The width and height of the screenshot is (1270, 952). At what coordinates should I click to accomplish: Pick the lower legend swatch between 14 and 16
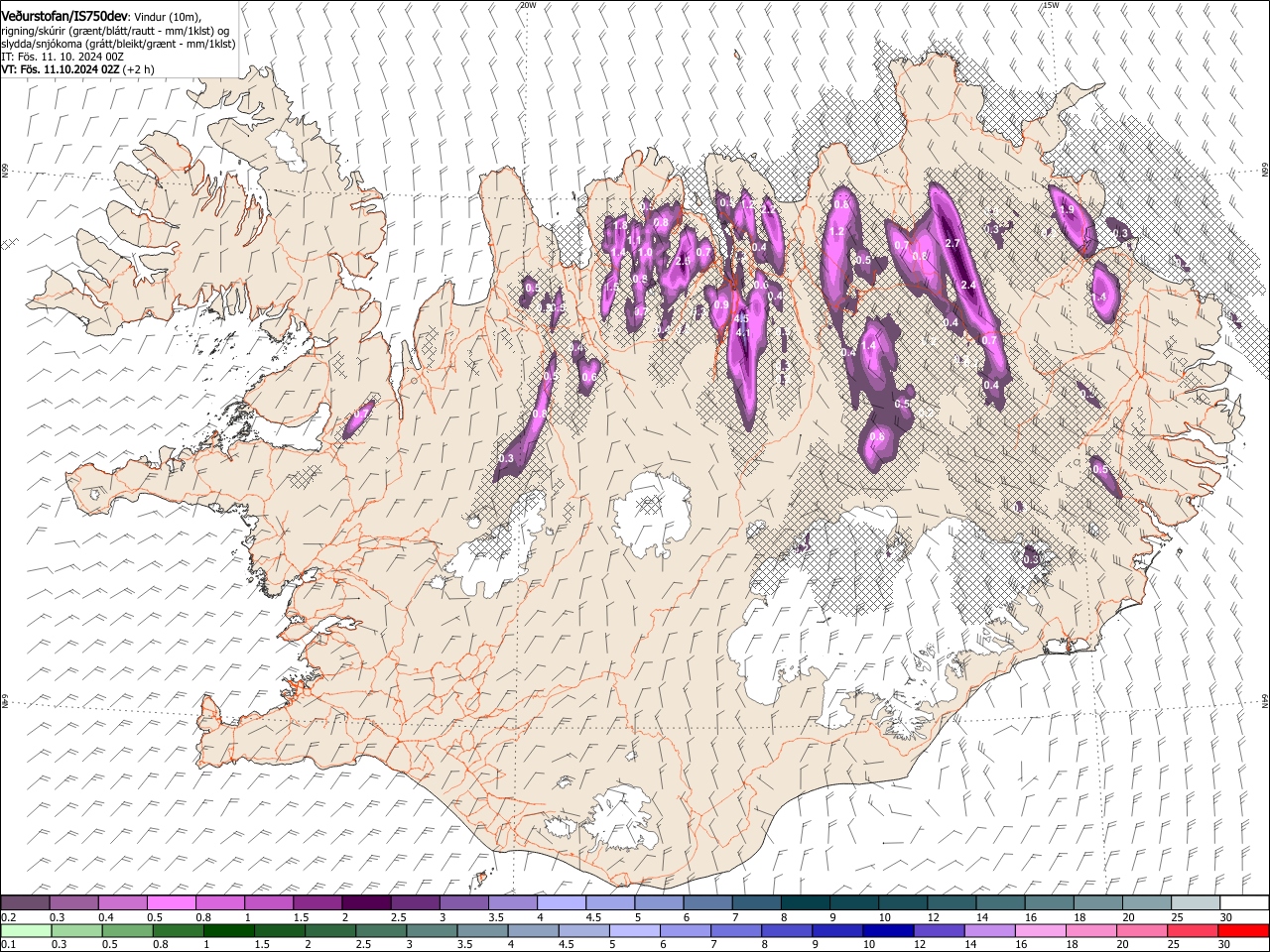pyautogui.click(x=989, y=930)
